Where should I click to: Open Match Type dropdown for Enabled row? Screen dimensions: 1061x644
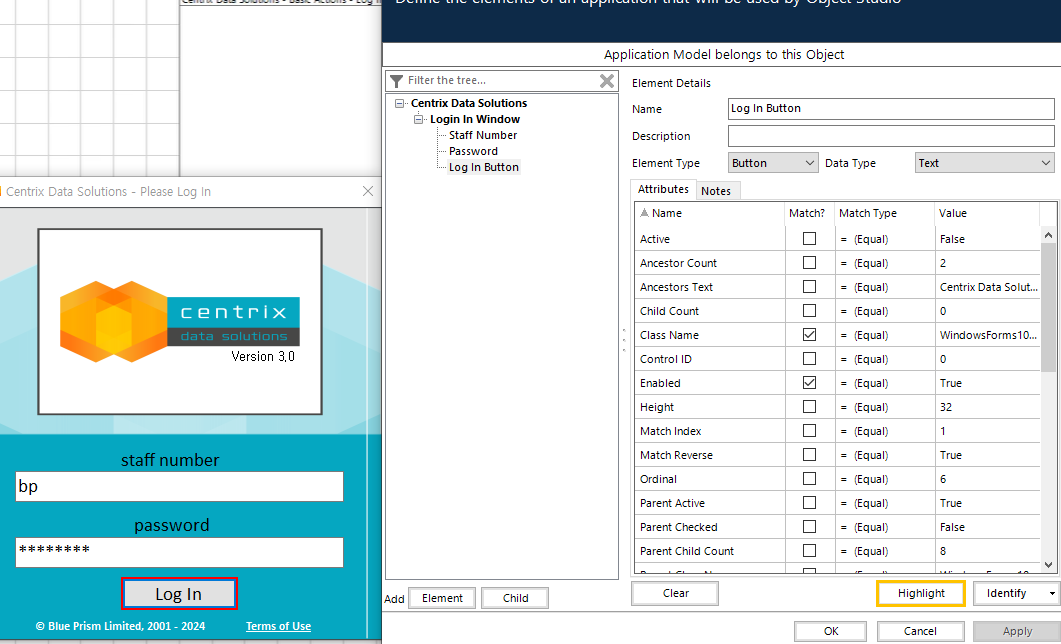pos(884,383)
